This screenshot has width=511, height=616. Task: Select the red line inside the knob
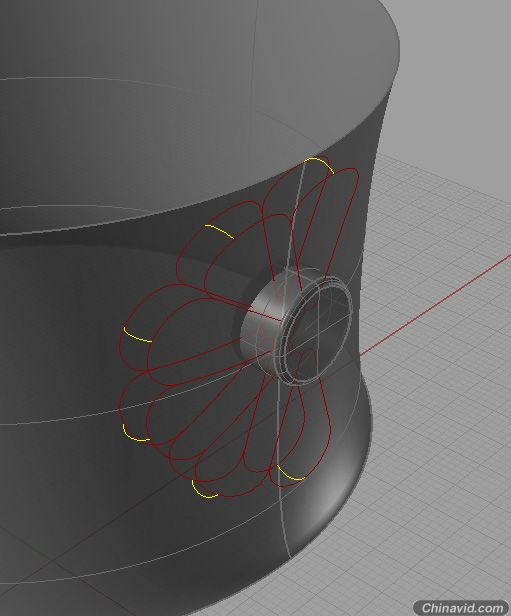pyautogui.click(x=262, y=315)
